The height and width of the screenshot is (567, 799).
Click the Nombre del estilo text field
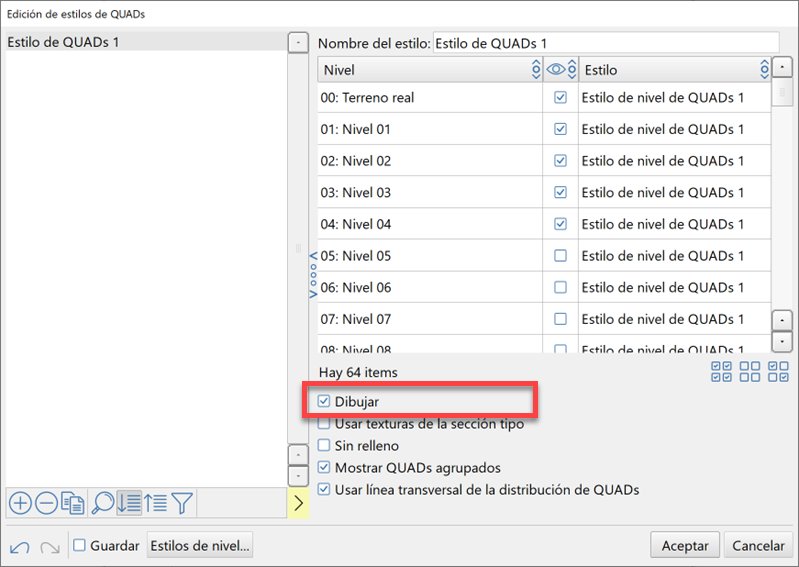point(605,44)
